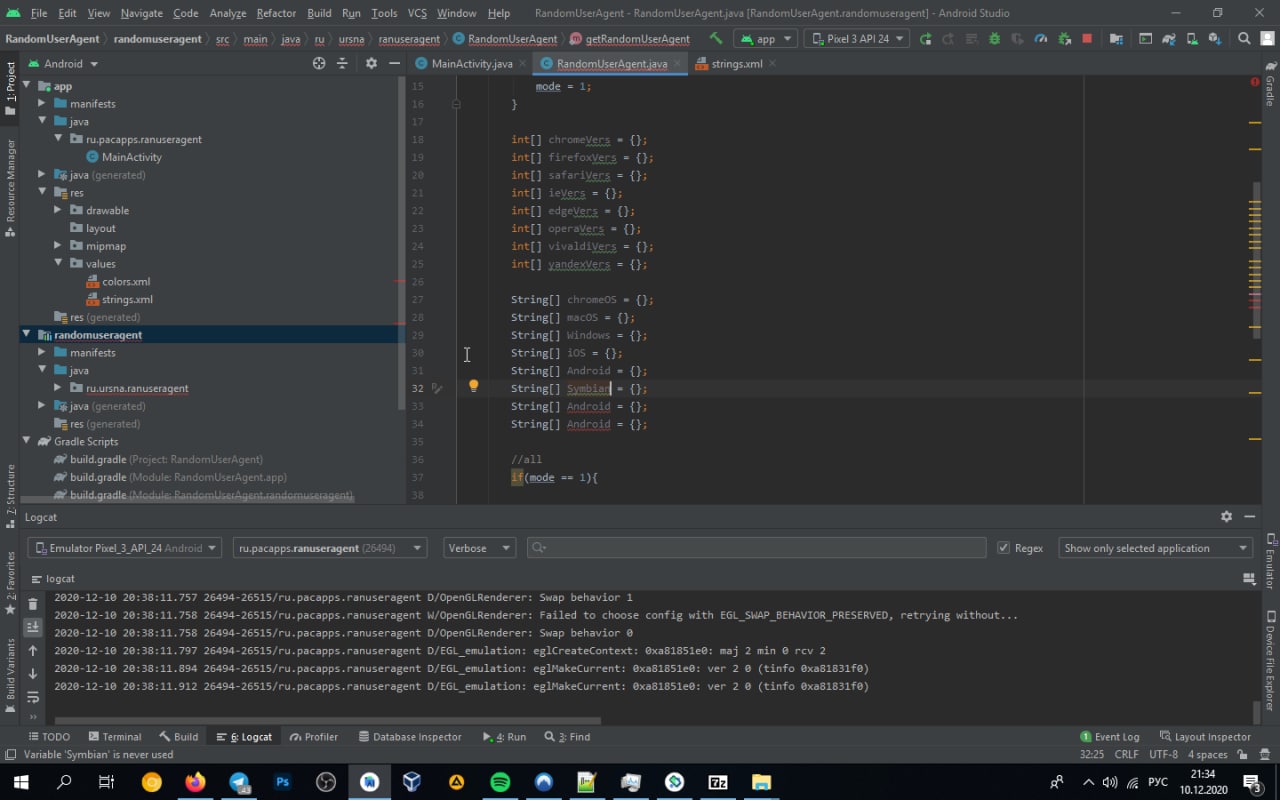Image resolution: width=1280 pixels, height=800 pixels.
Task: Click the Profile app gauge icon
Action: point(1040,39)
